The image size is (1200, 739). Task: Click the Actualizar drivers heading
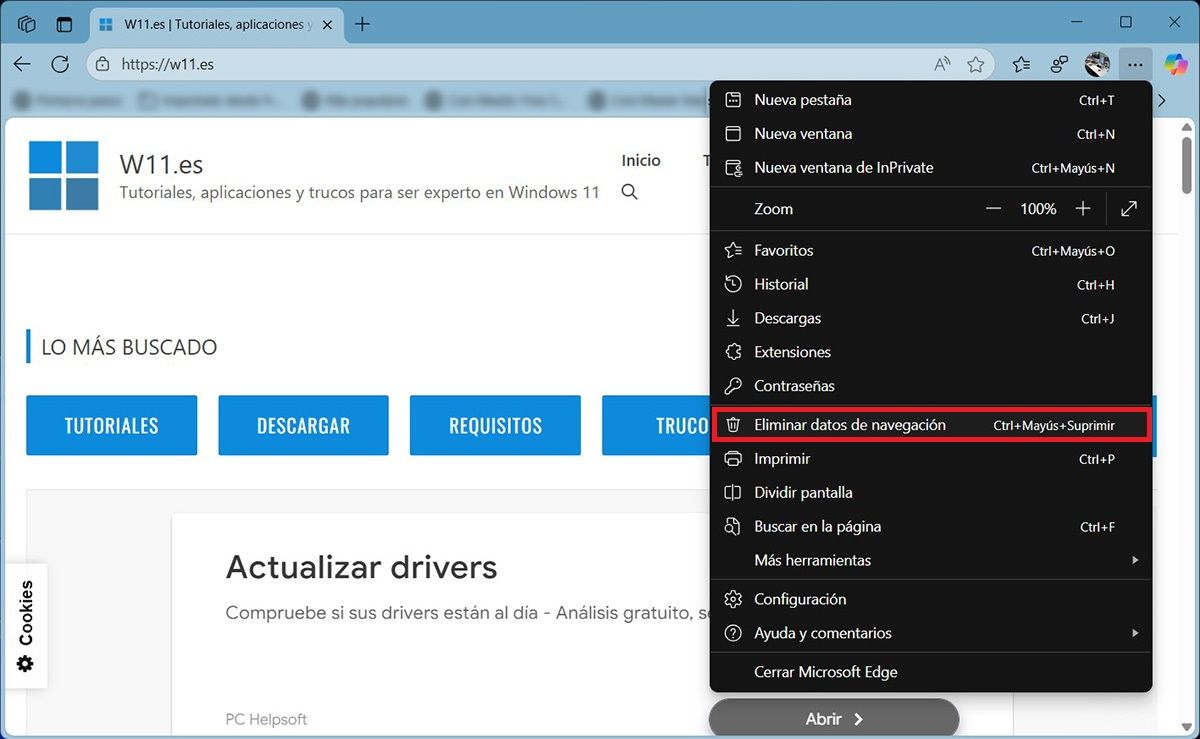coord(361,567)
